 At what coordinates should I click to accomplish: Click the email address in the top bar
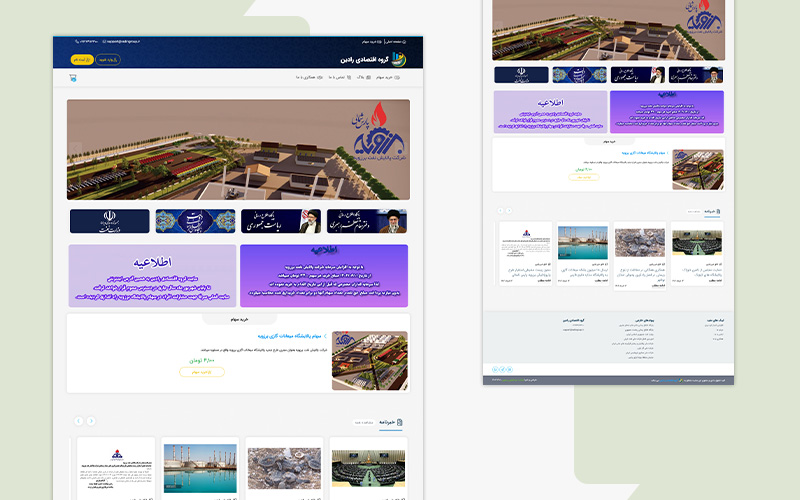click(121, 41)
